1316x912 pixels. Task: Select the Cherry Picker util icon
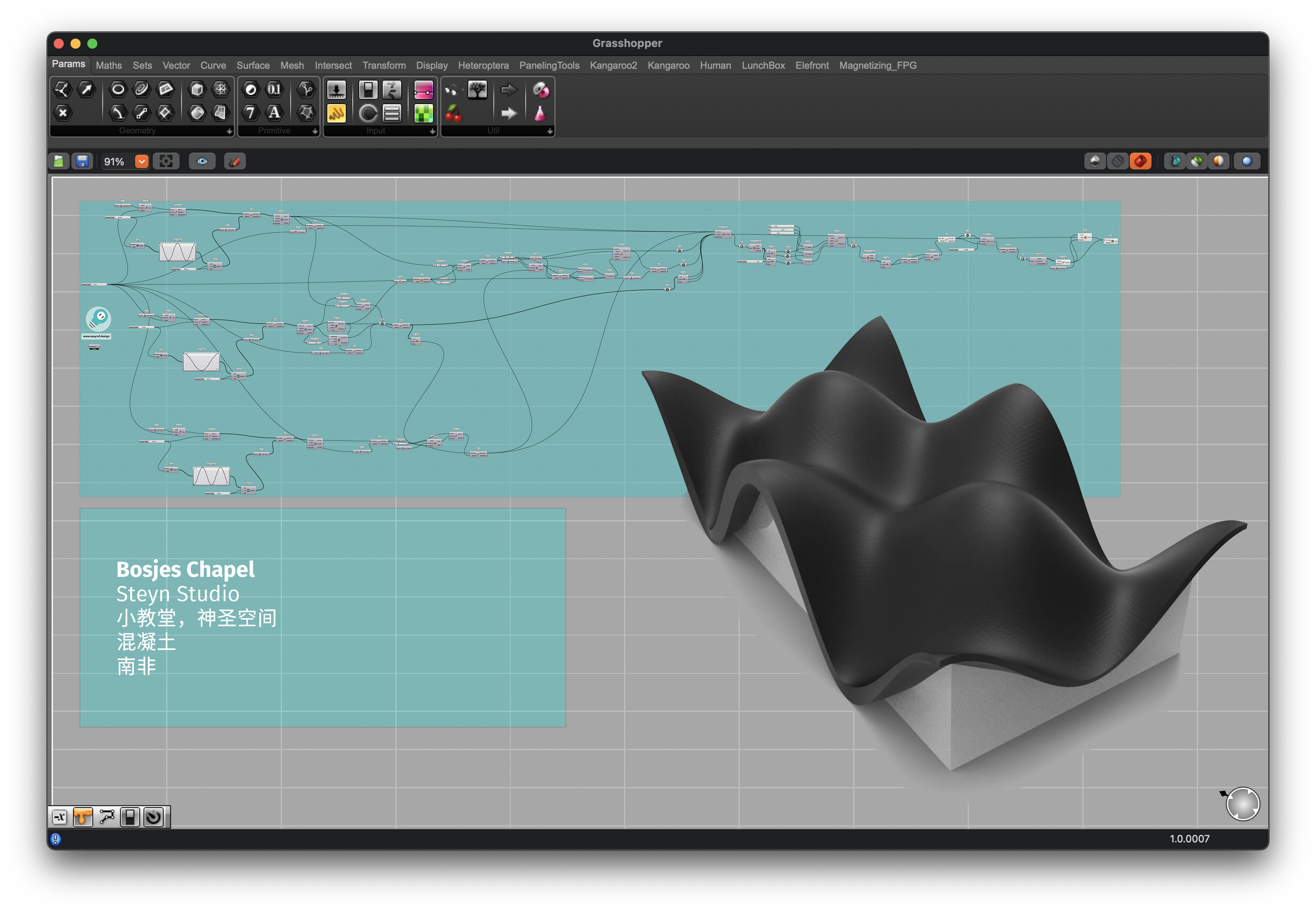pos(453,113)
